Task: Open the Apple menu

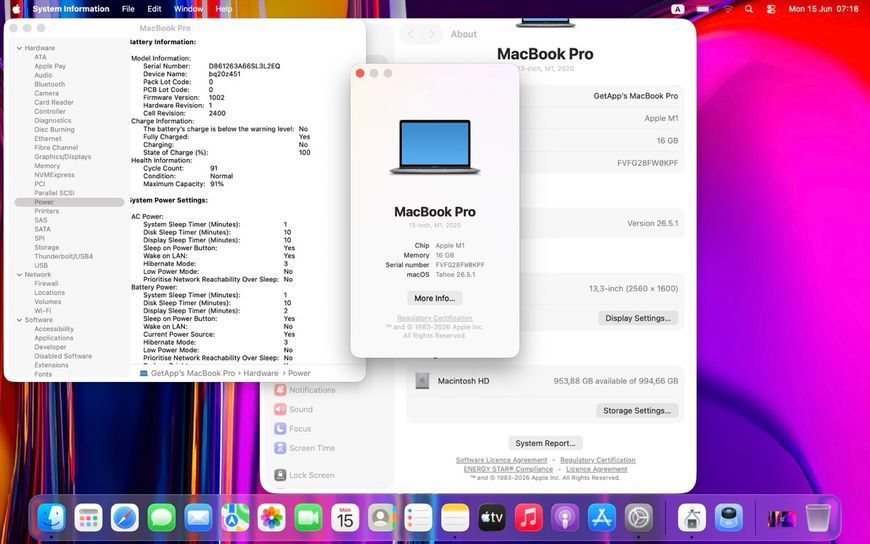Action: (16, 9)
